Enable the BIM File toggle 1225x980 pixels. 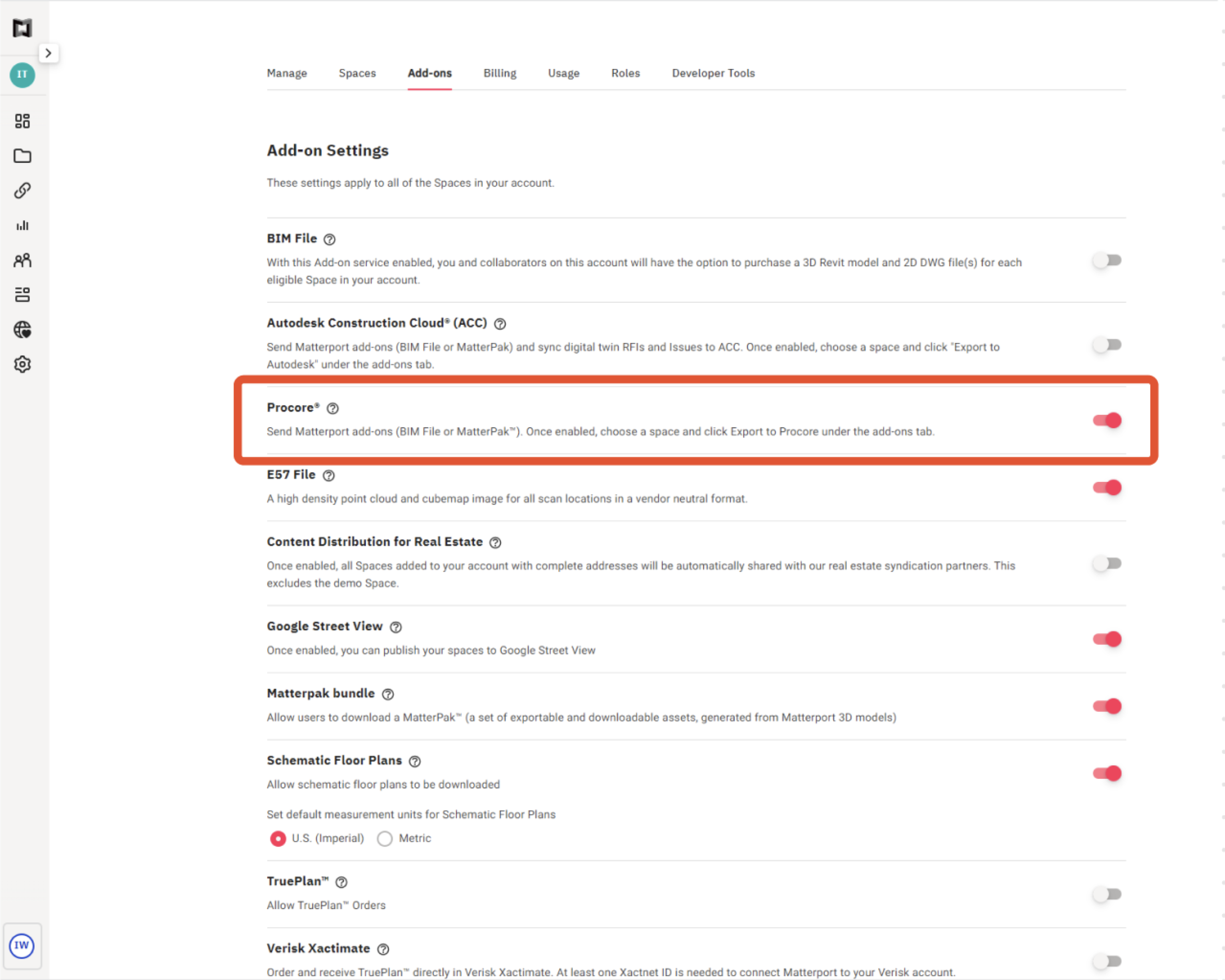[x=1107, y=261]
